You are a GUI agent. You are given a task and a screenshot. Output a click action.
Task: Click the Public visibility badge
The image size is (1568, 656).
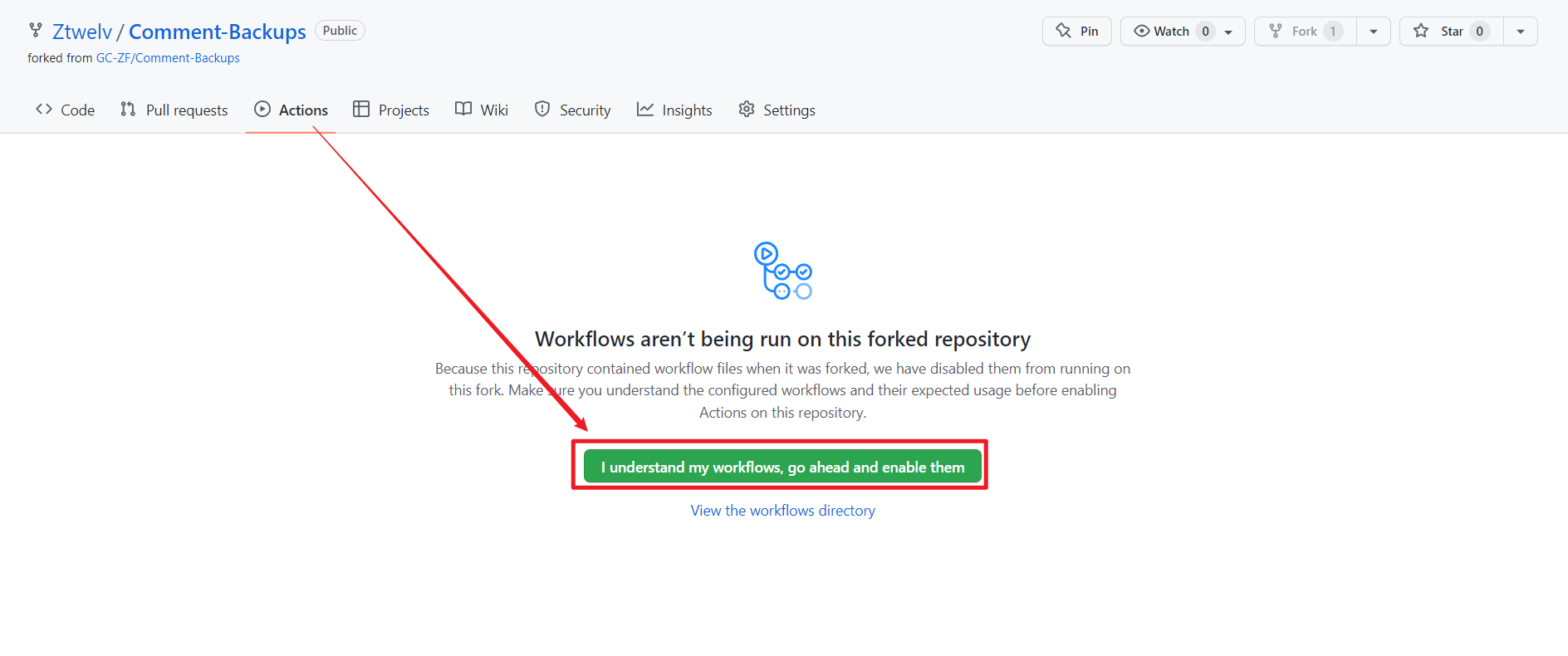pos(340,31)
